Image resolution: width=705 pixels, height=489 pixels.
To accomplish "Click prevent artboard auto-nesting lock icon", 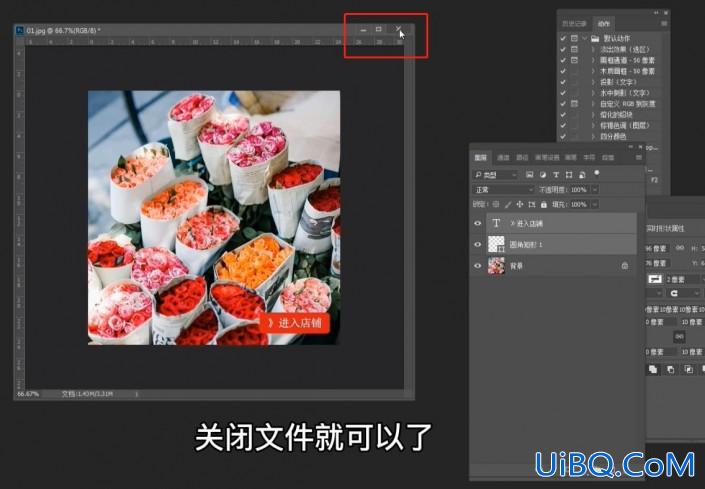I will pyautogui.click(x=532, y=204).
